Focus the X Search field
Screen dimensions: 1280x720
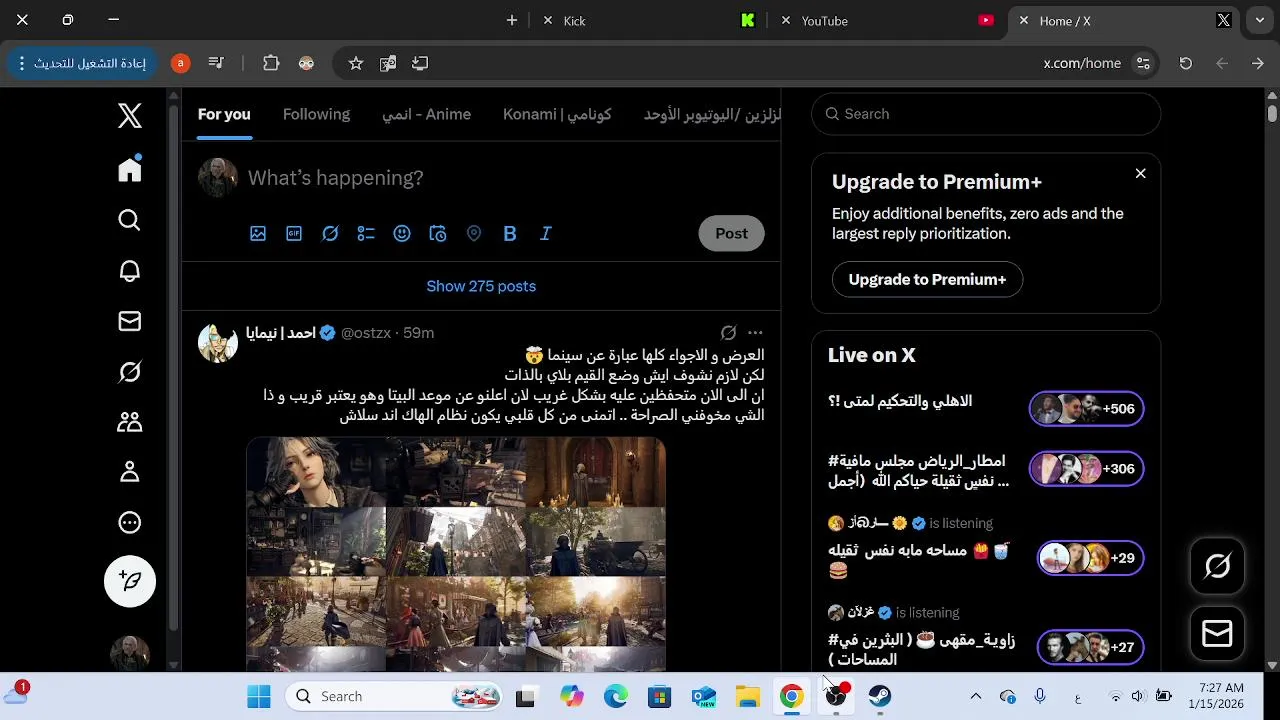[986, 114]
